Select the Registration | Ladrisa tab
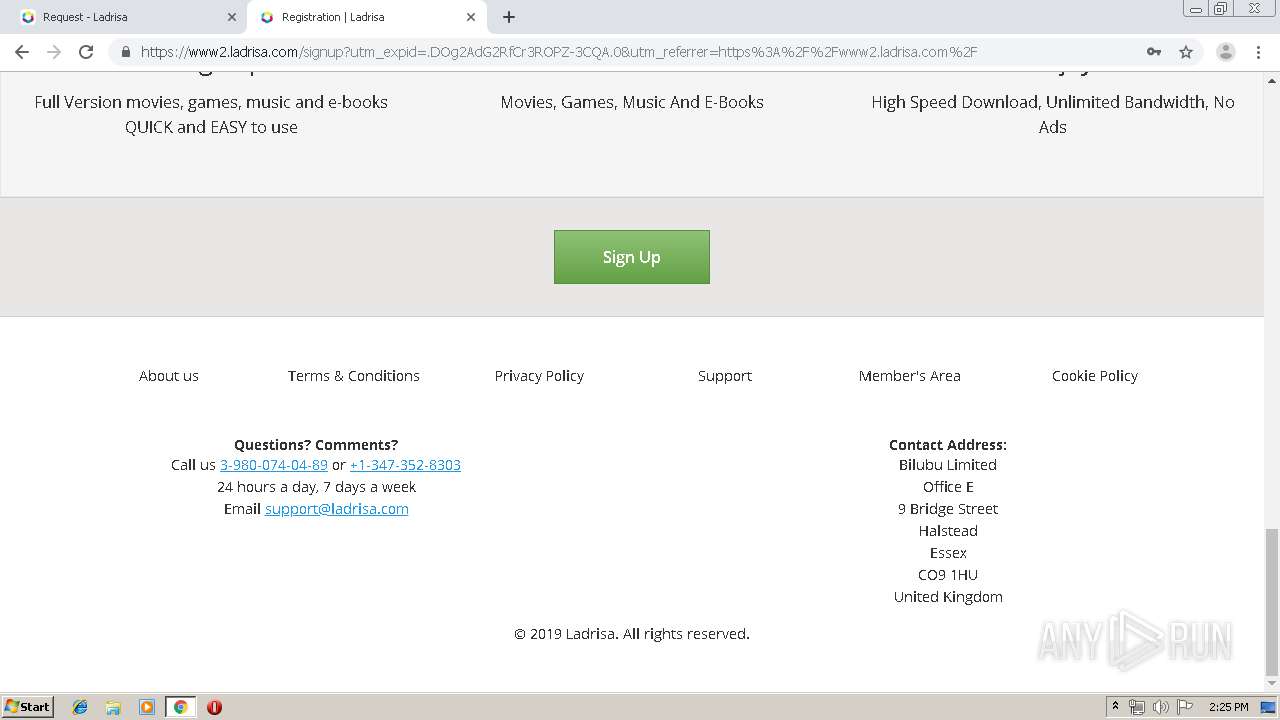Viewport: 1280px width, 720px height. pyautogui.click(x=366, y=17)
